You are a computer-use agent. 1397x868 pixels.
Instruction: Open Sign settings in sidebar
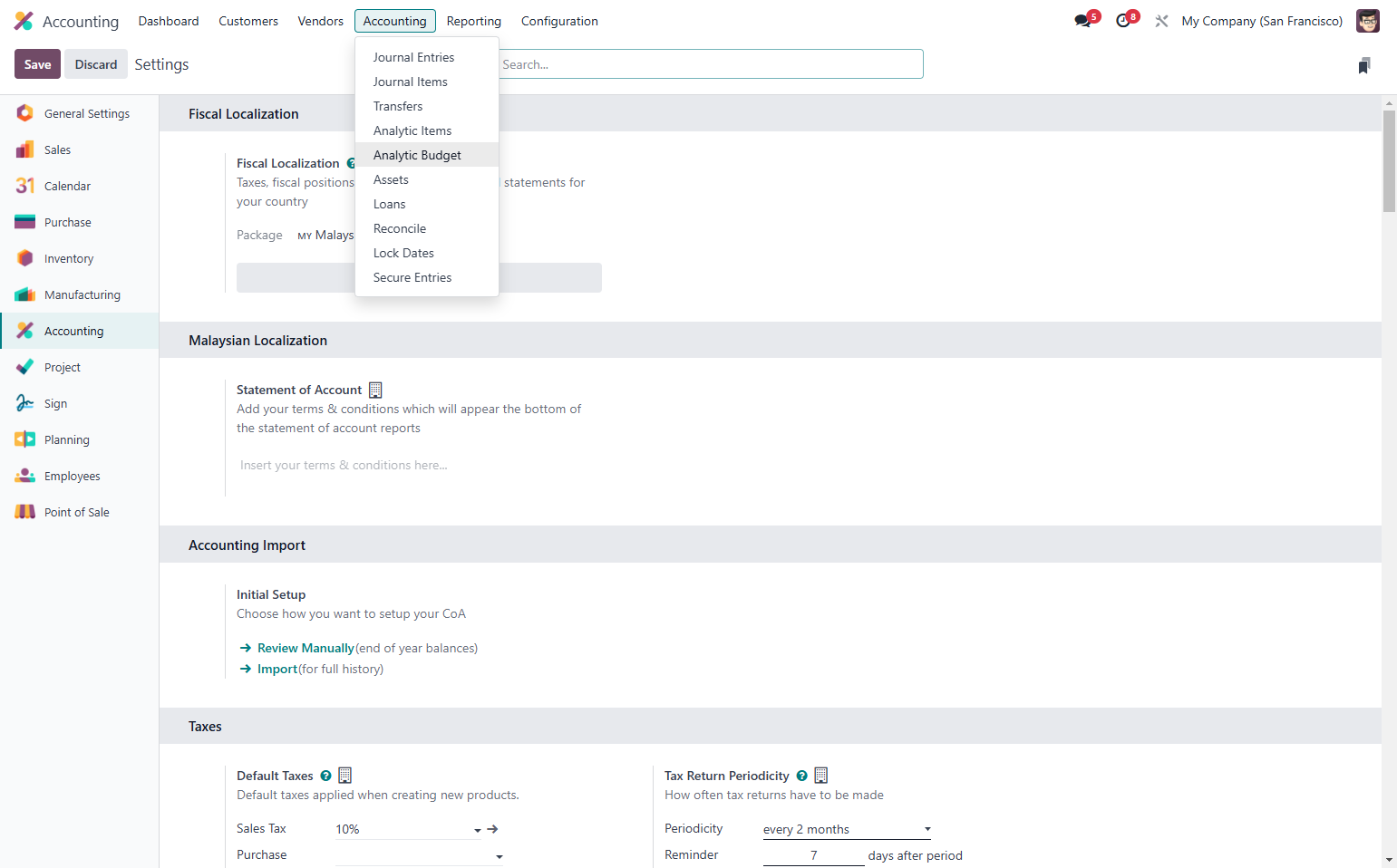pyautogui.click(x=80, y=403)
